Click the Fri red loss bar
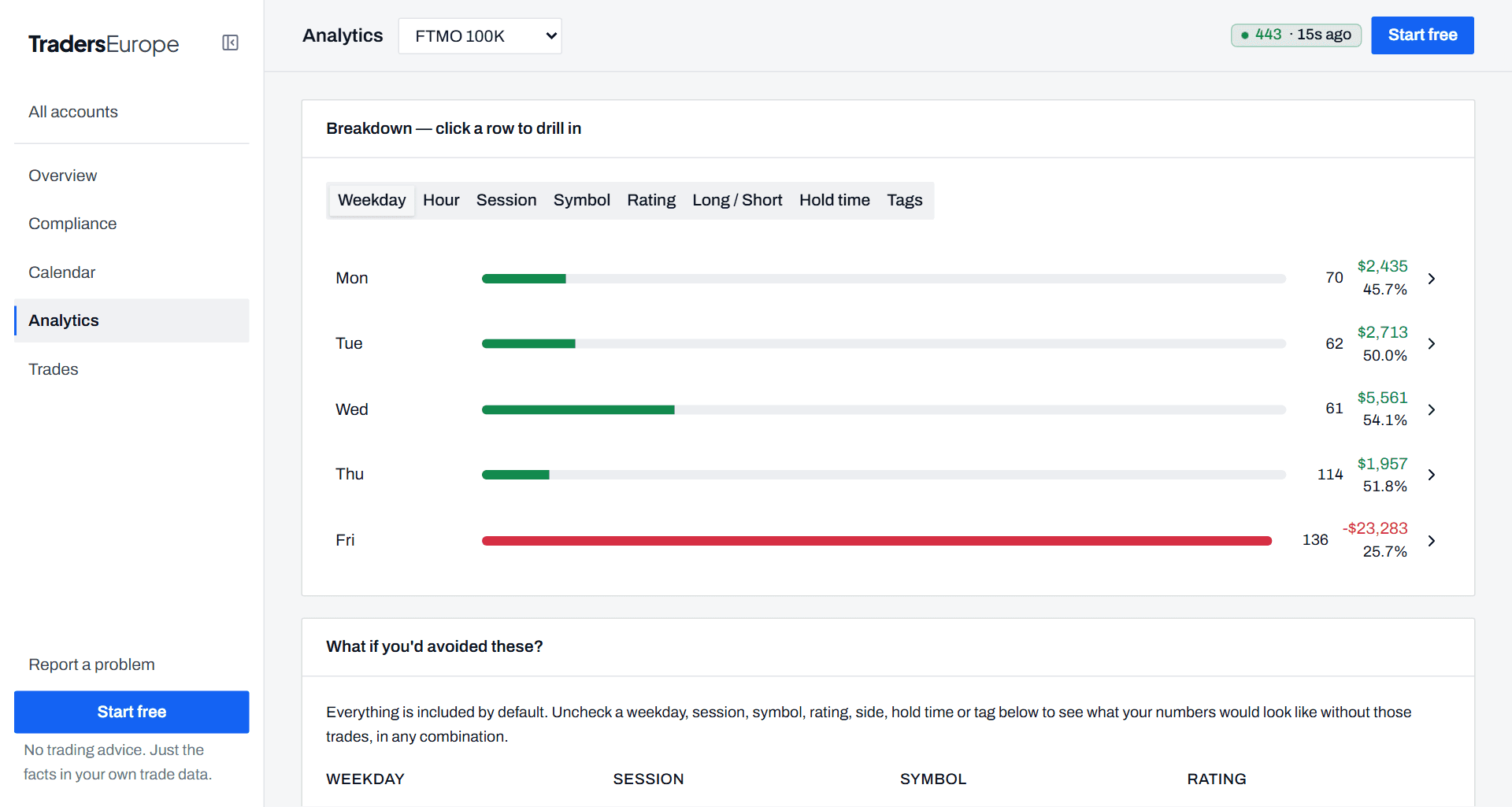 pos(876,541)
